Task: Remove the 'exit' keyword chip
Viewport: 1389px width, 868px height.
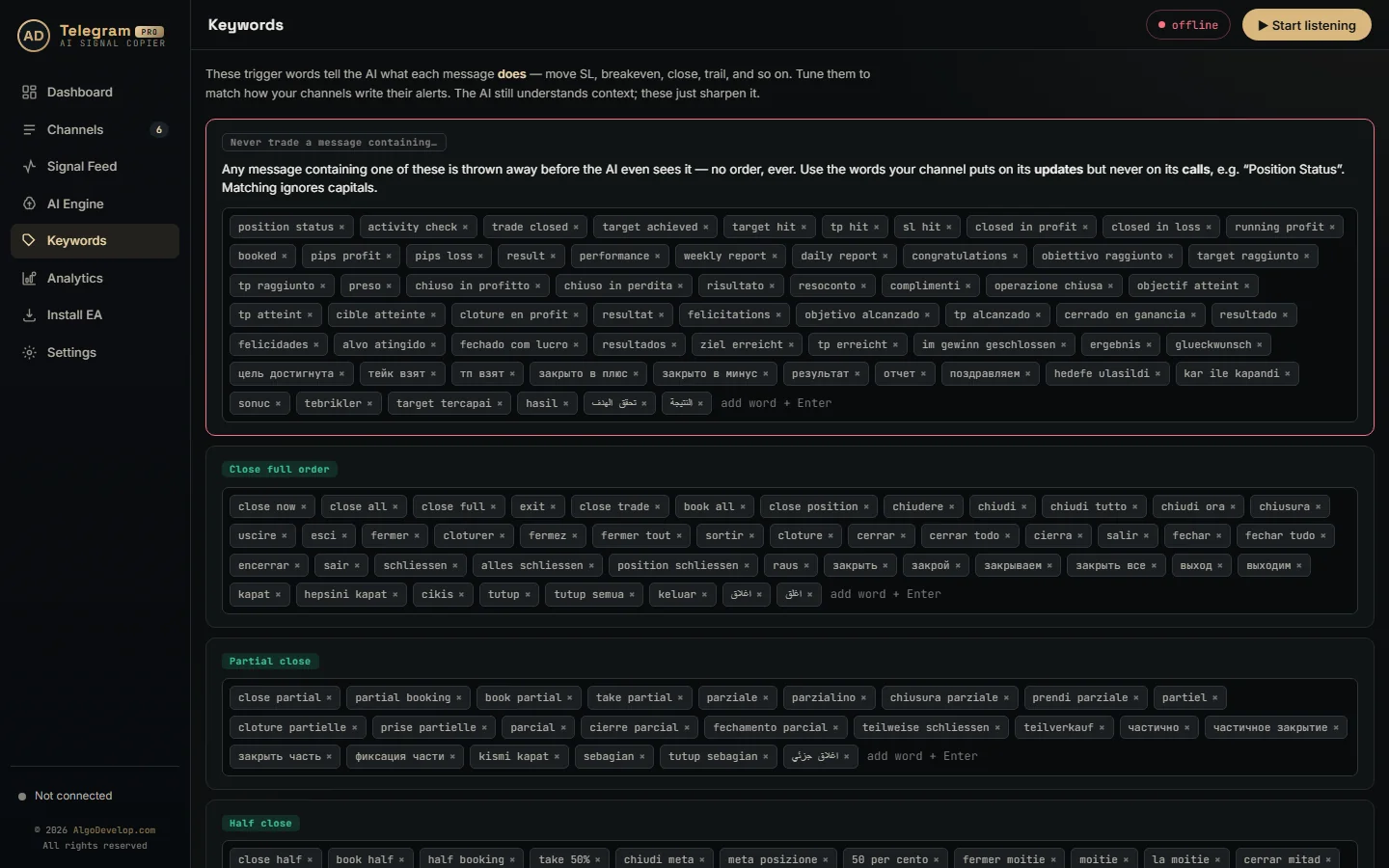Action: 553,507
